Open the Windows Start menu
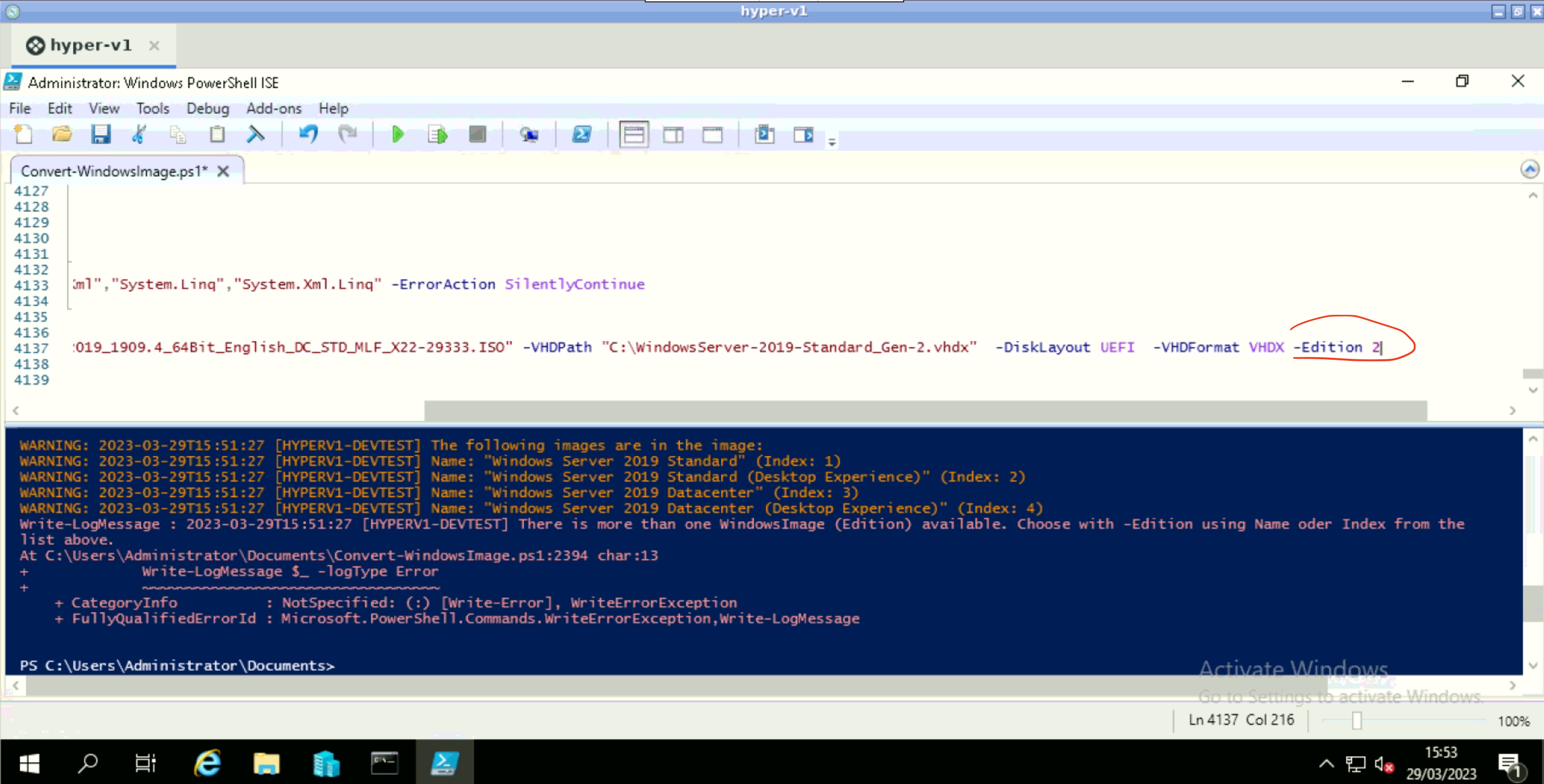 coord(29,763)
